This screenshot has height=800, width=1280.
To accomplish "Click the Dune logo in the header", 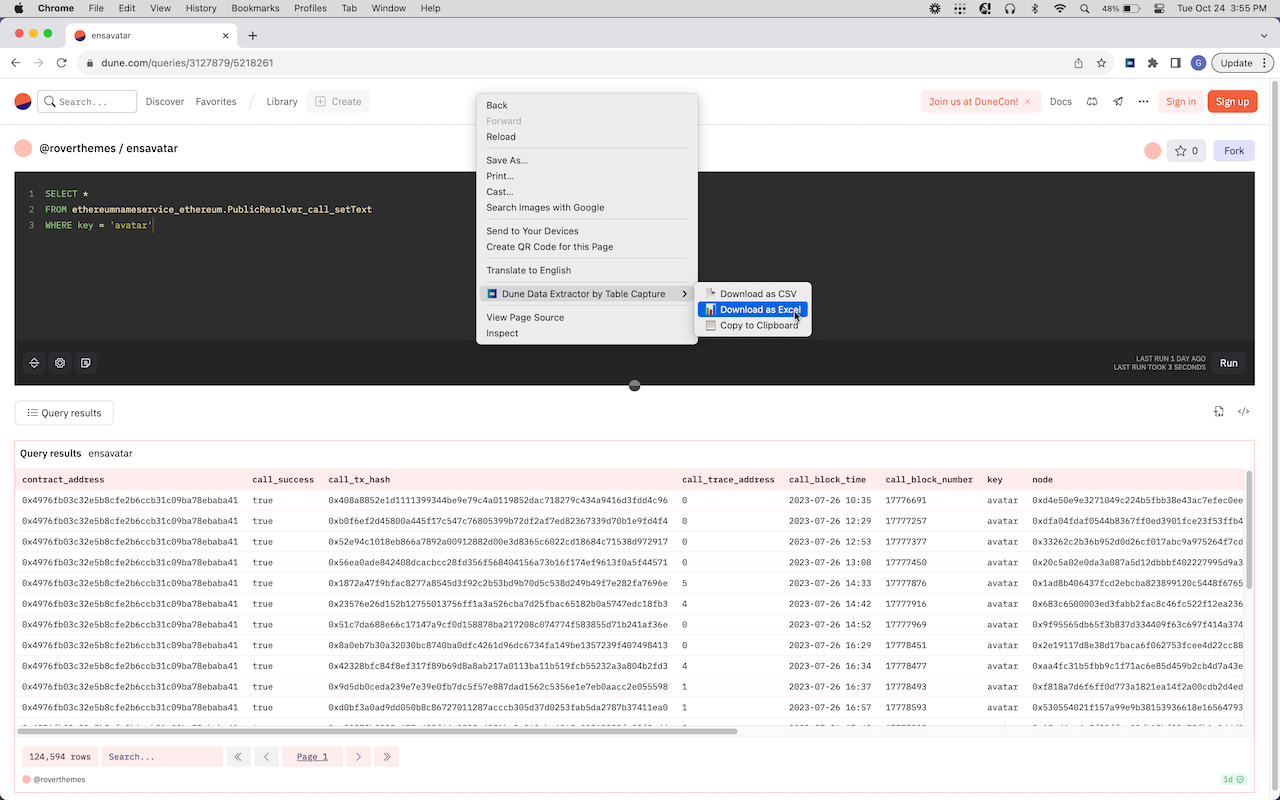I will coord(23,101).
